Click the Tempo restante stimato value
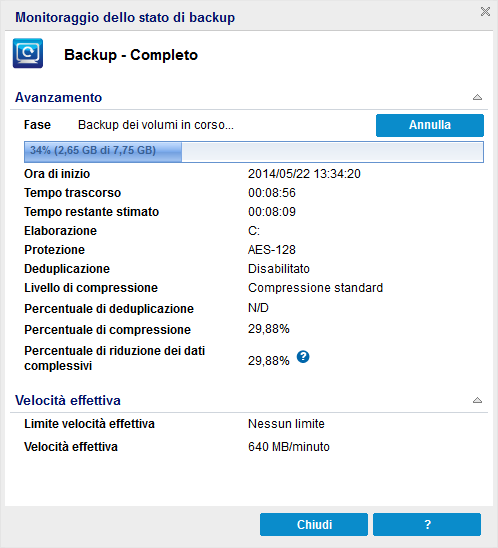This screenshot has width=498, height=548. coord(272,211)
